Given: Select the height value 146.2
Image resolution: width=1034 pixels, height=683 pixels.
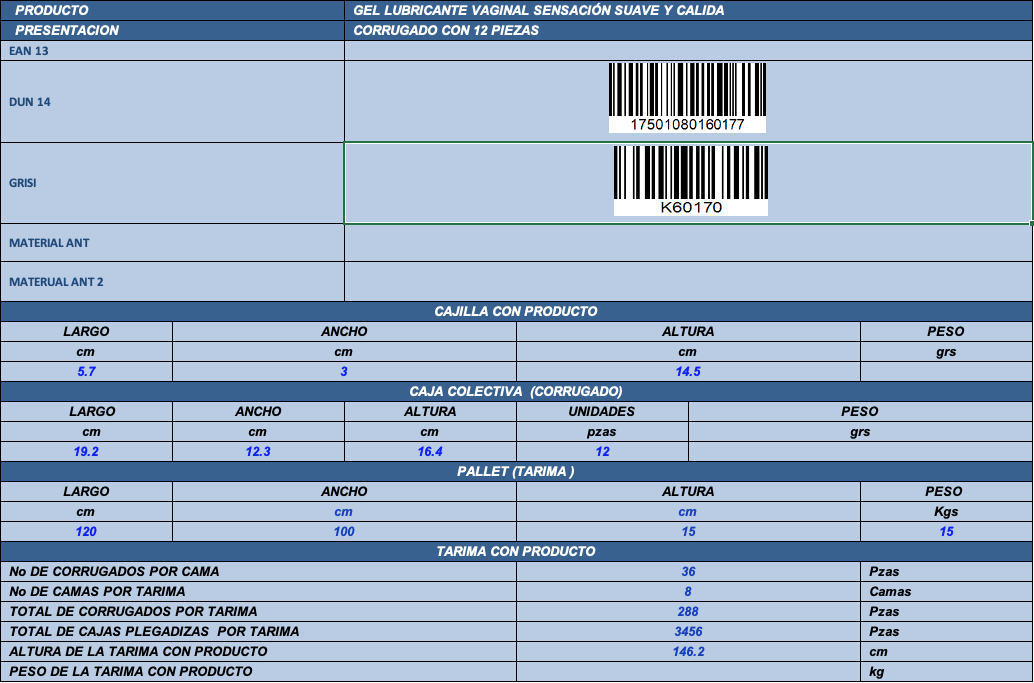Looking at the screenshot, I should pyautogui.click(x=688, y=651).
